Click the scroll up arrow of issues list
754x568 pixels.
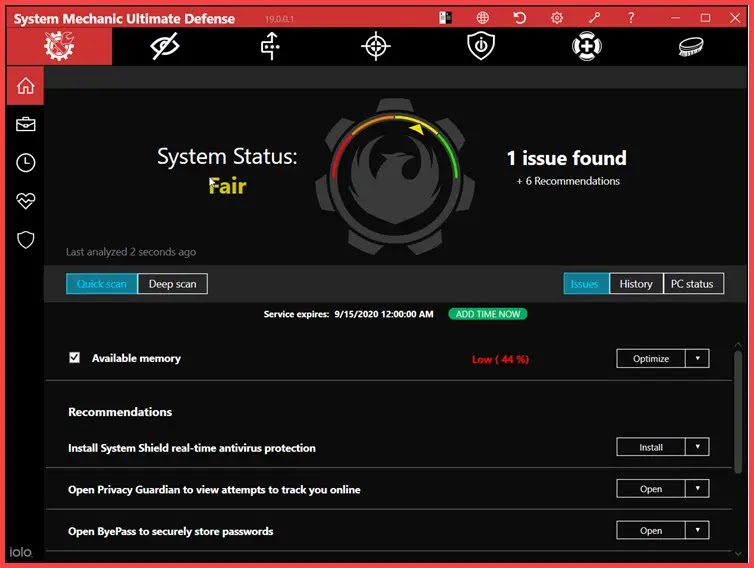[x=738, y=344]
